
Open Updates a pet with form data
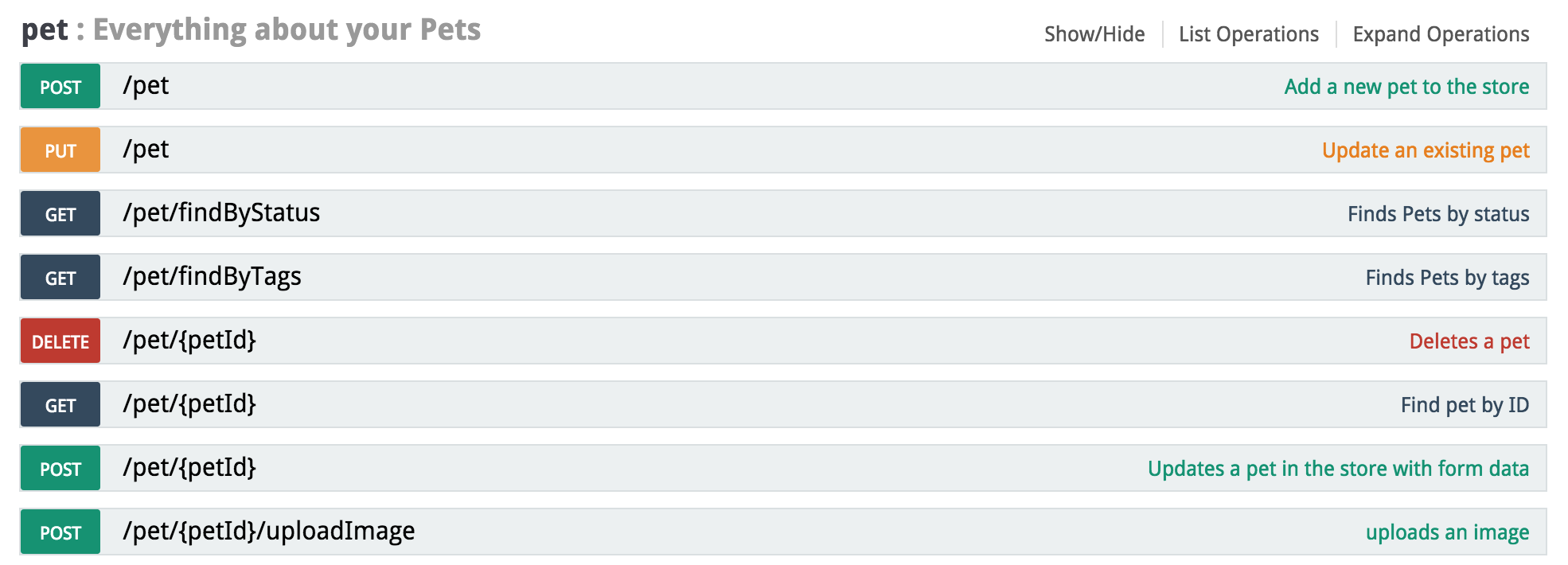1338,469
